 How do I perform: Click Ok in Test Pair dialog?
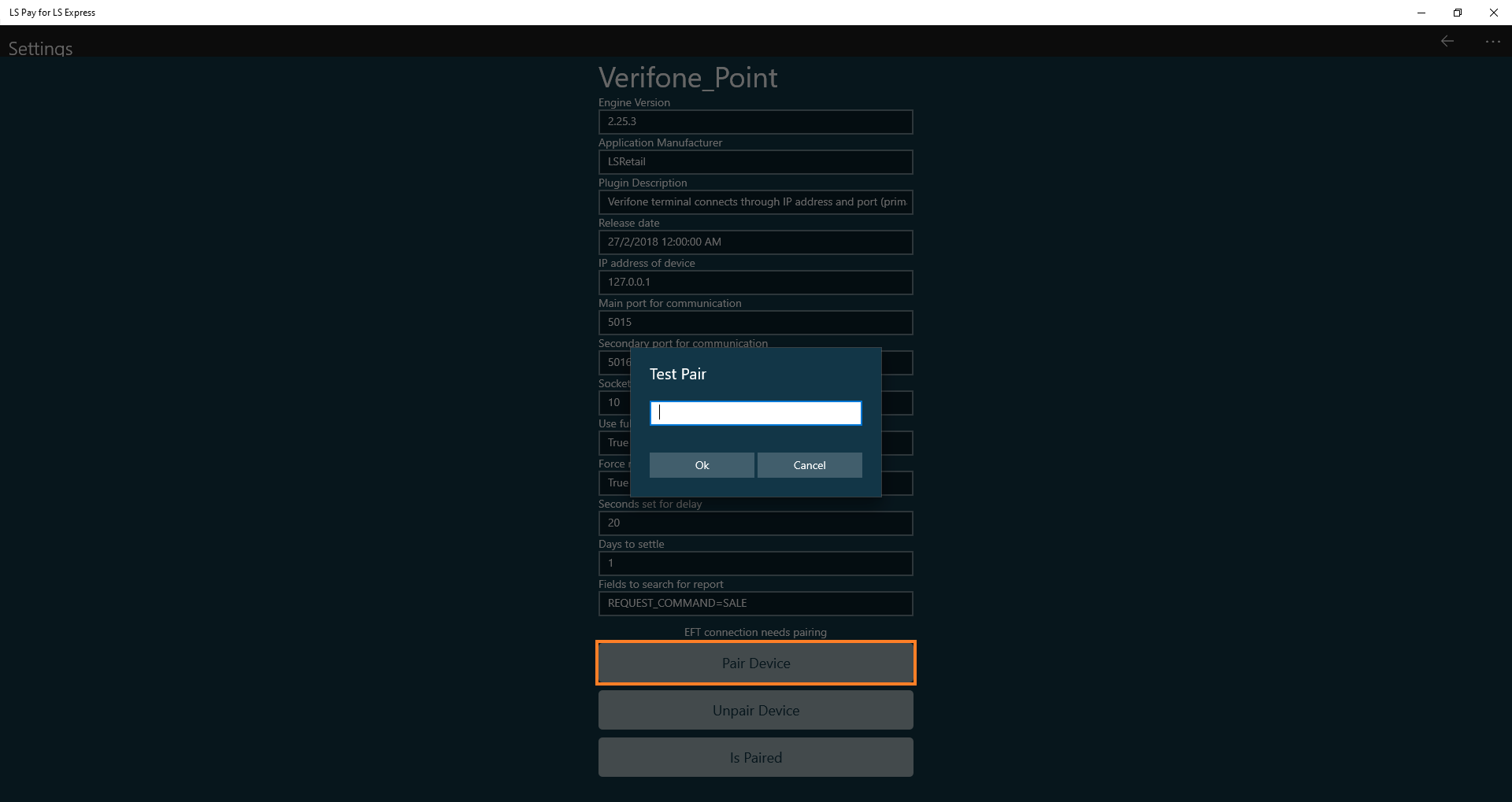[x=701, y=465]
